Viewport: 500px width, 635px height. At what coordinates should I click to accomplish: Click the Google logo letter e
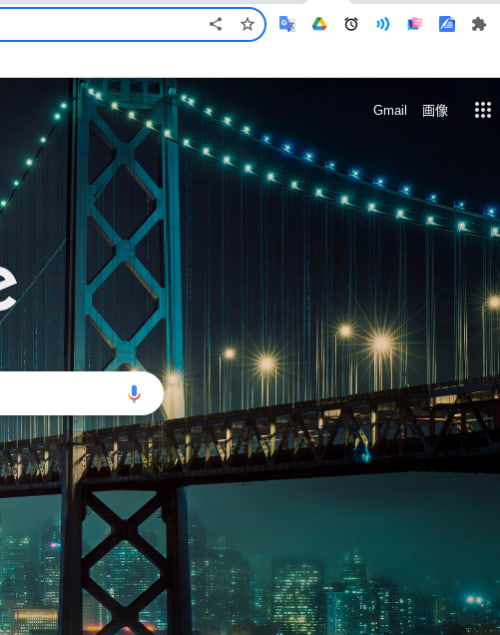pos(7,288)
